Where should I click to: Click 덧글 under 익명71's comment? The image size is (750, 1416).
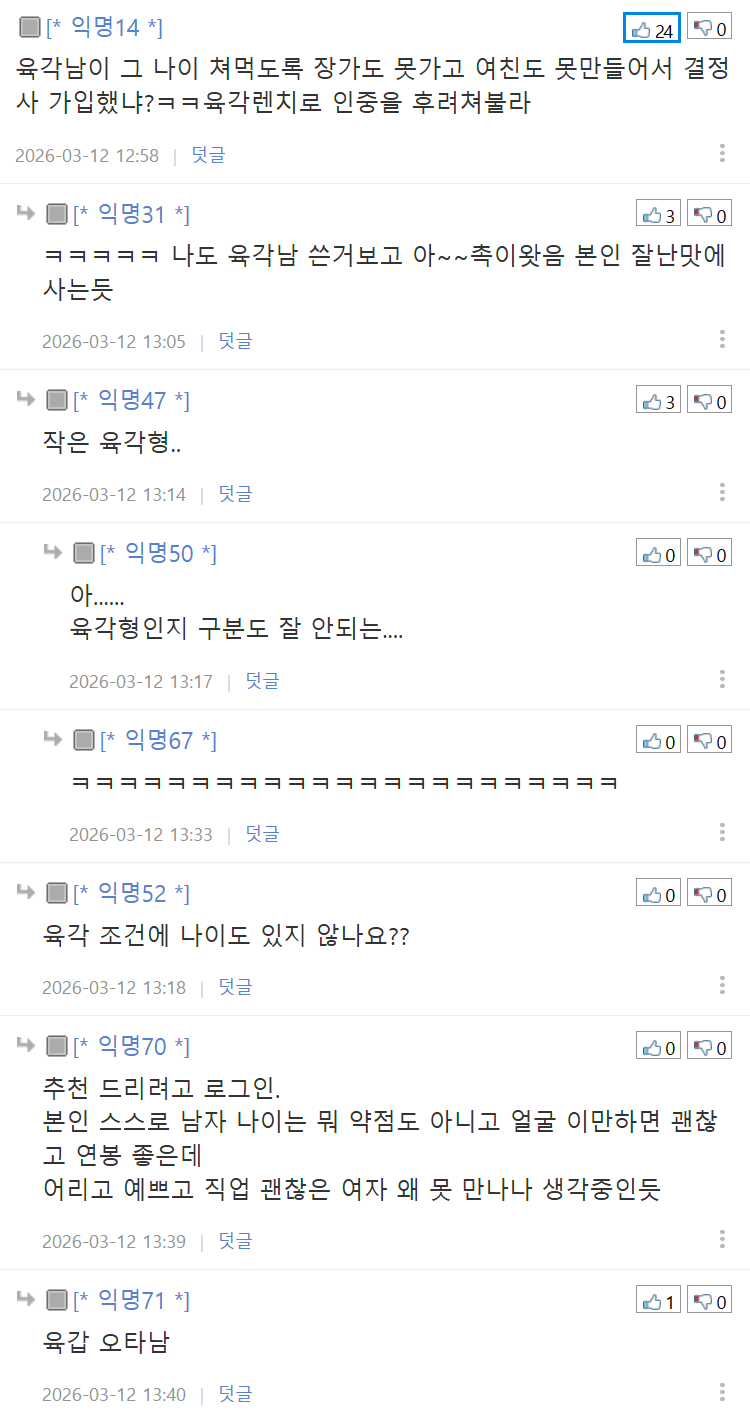tap(235, 1393)
